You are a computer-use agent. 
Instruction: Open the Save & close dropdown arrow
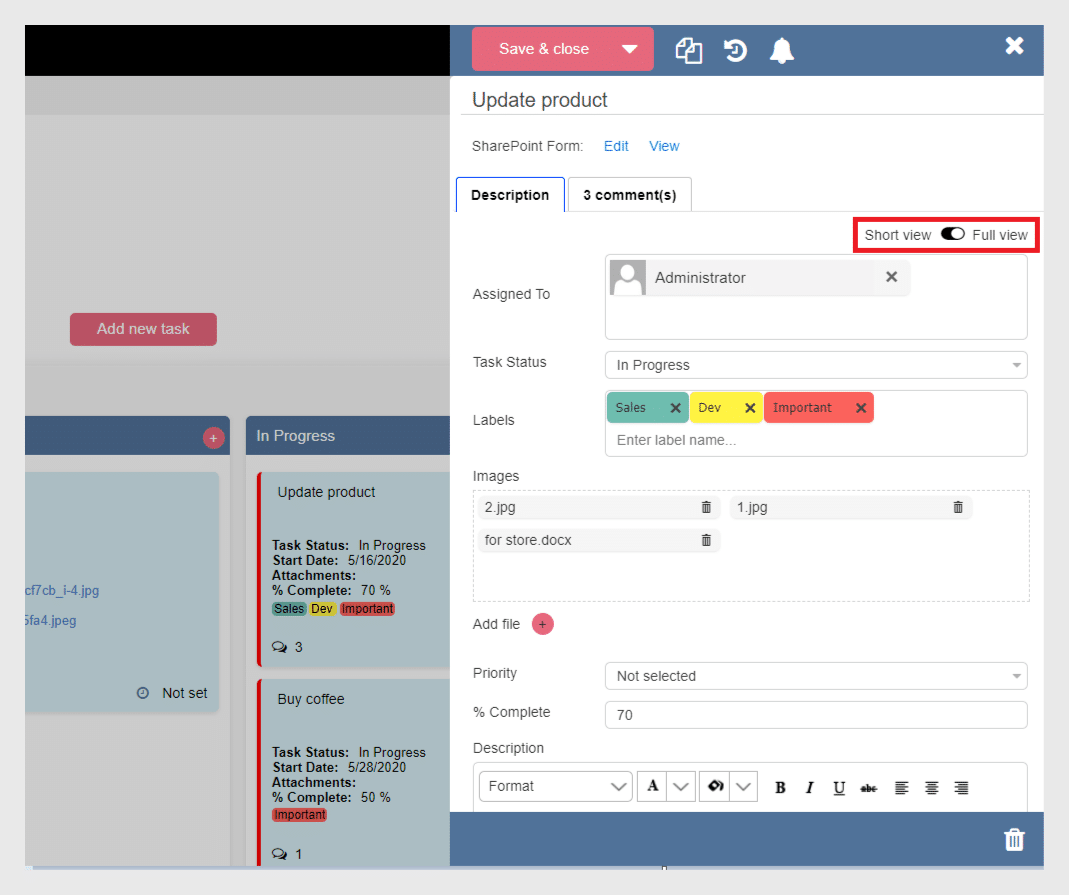tap(629, 49)
